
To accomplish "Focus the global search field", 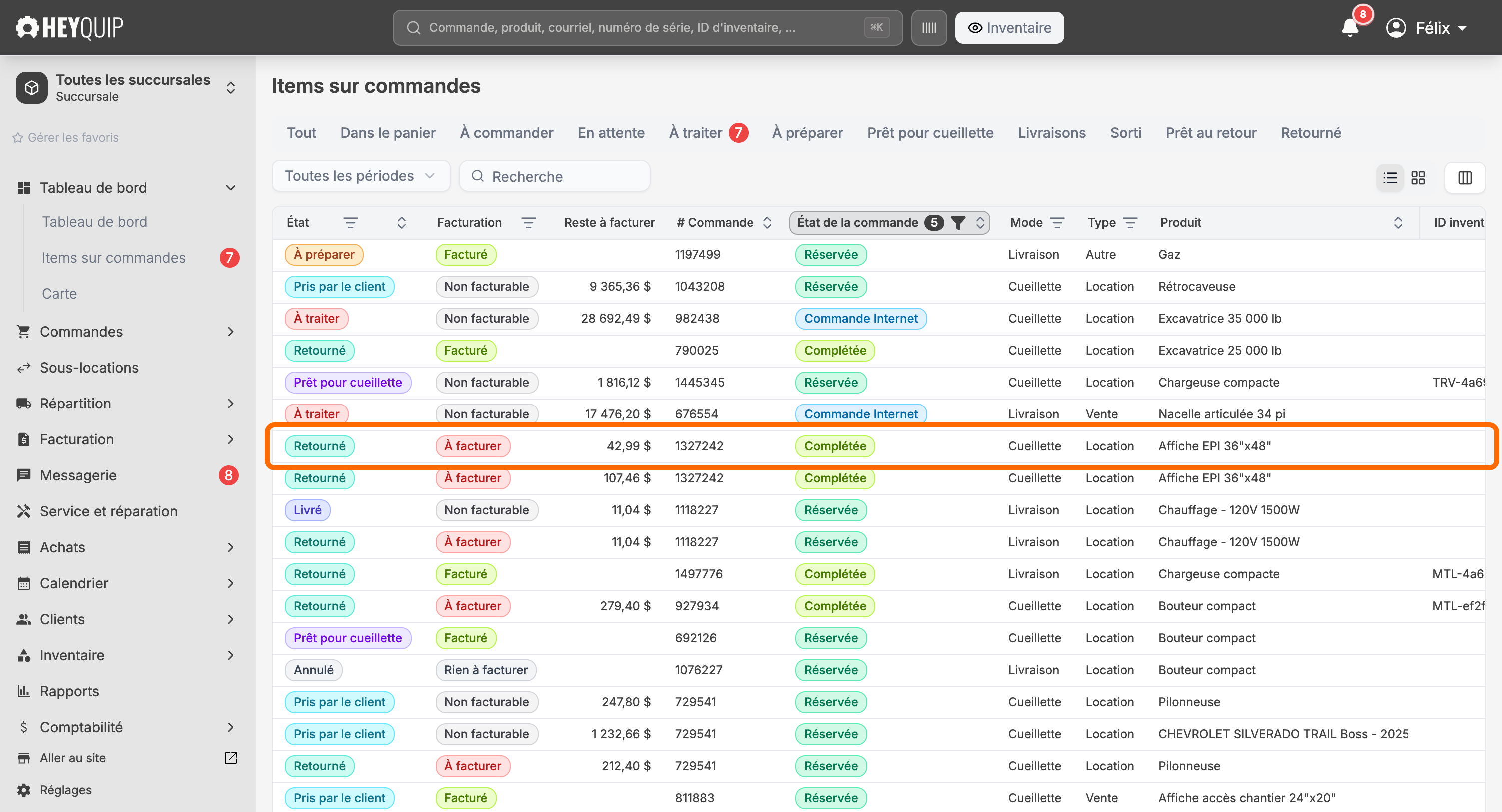I will (647, 28).
